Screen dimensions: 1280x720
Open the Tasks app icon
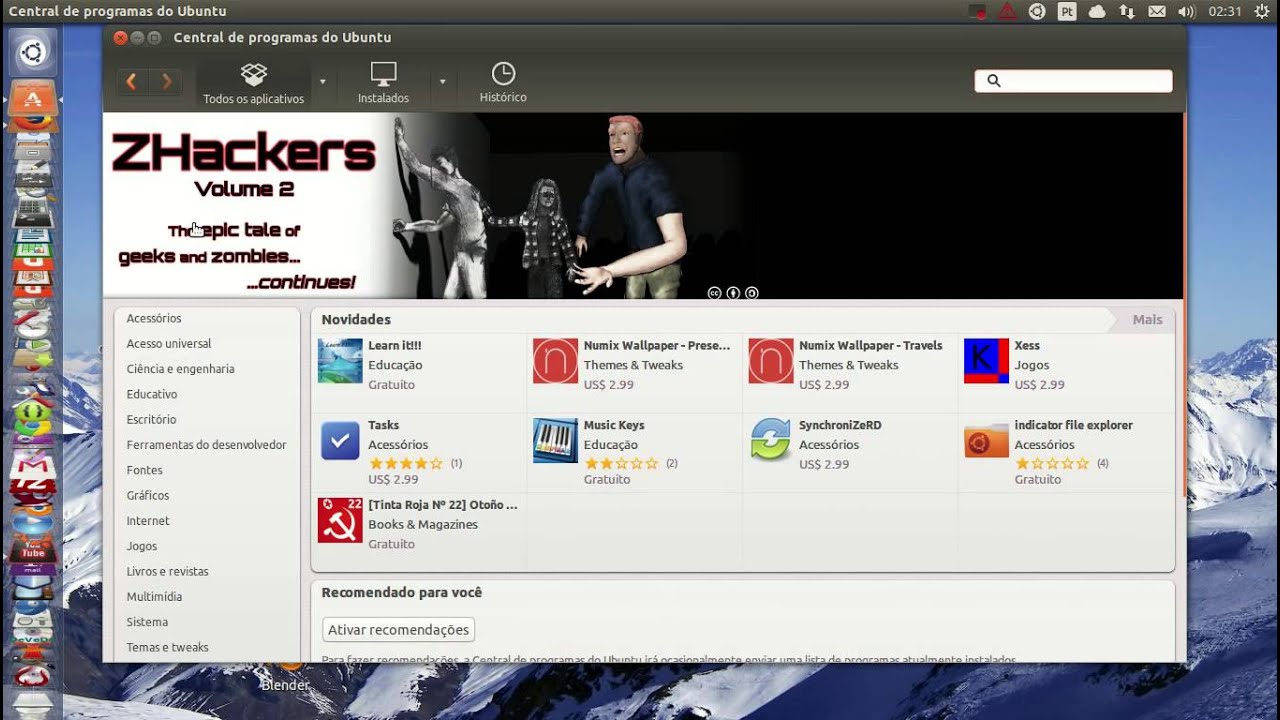pos(340,441)
